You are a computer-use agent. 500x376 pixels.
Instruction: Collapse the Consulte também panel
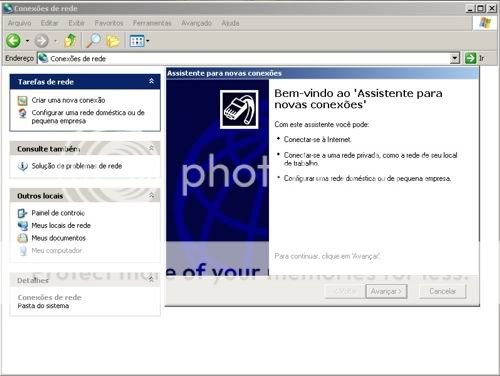pos(151,148)
